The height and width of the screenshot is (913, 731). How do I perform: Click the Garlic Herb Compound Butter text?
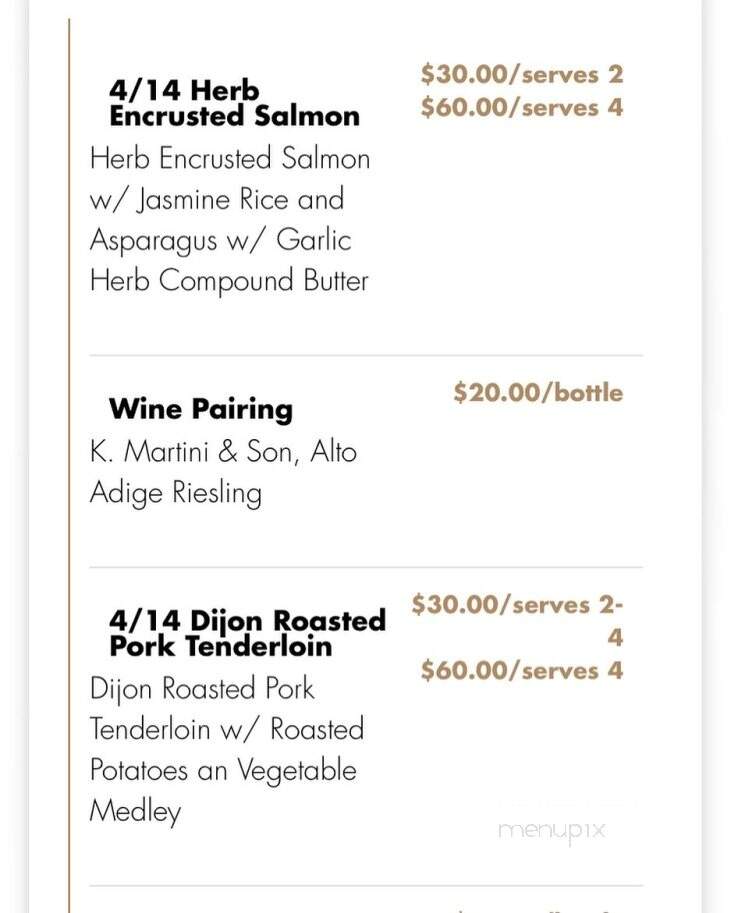(x=229, y=260)
